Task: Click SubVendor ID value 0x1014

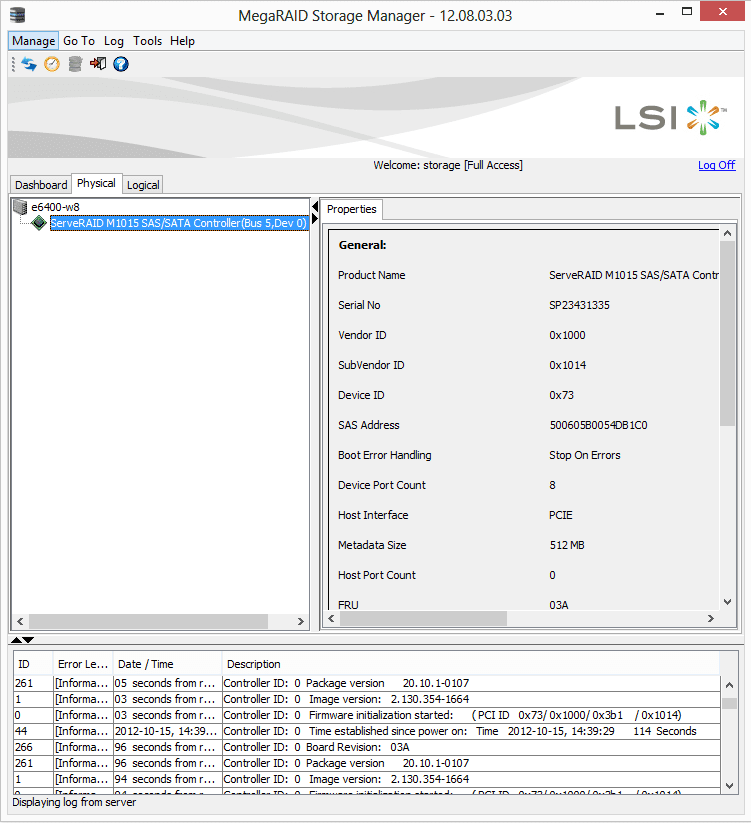Action: pos(568,365)
